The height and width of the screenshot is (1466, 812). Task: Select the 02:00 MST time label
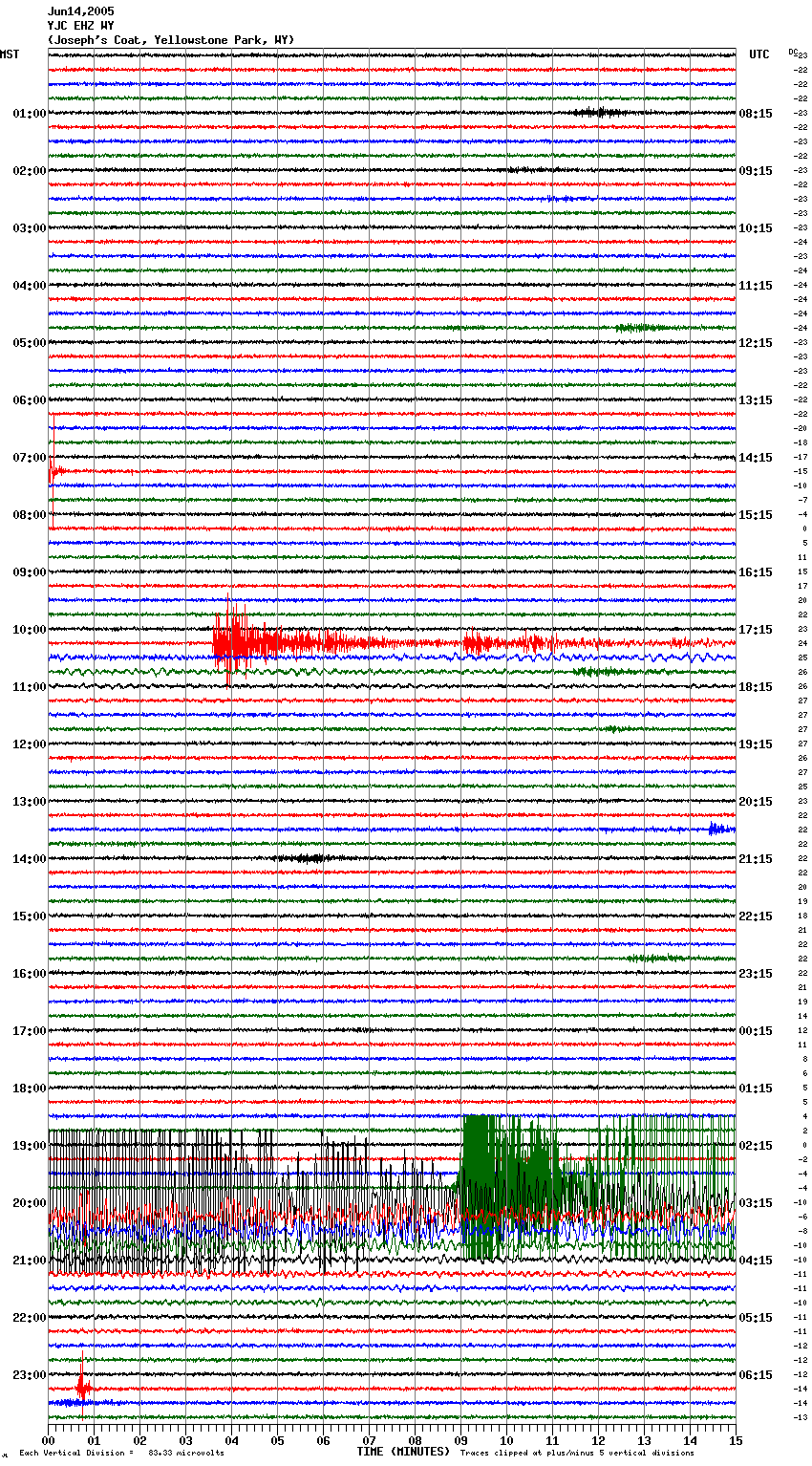(x=30, y=171)
